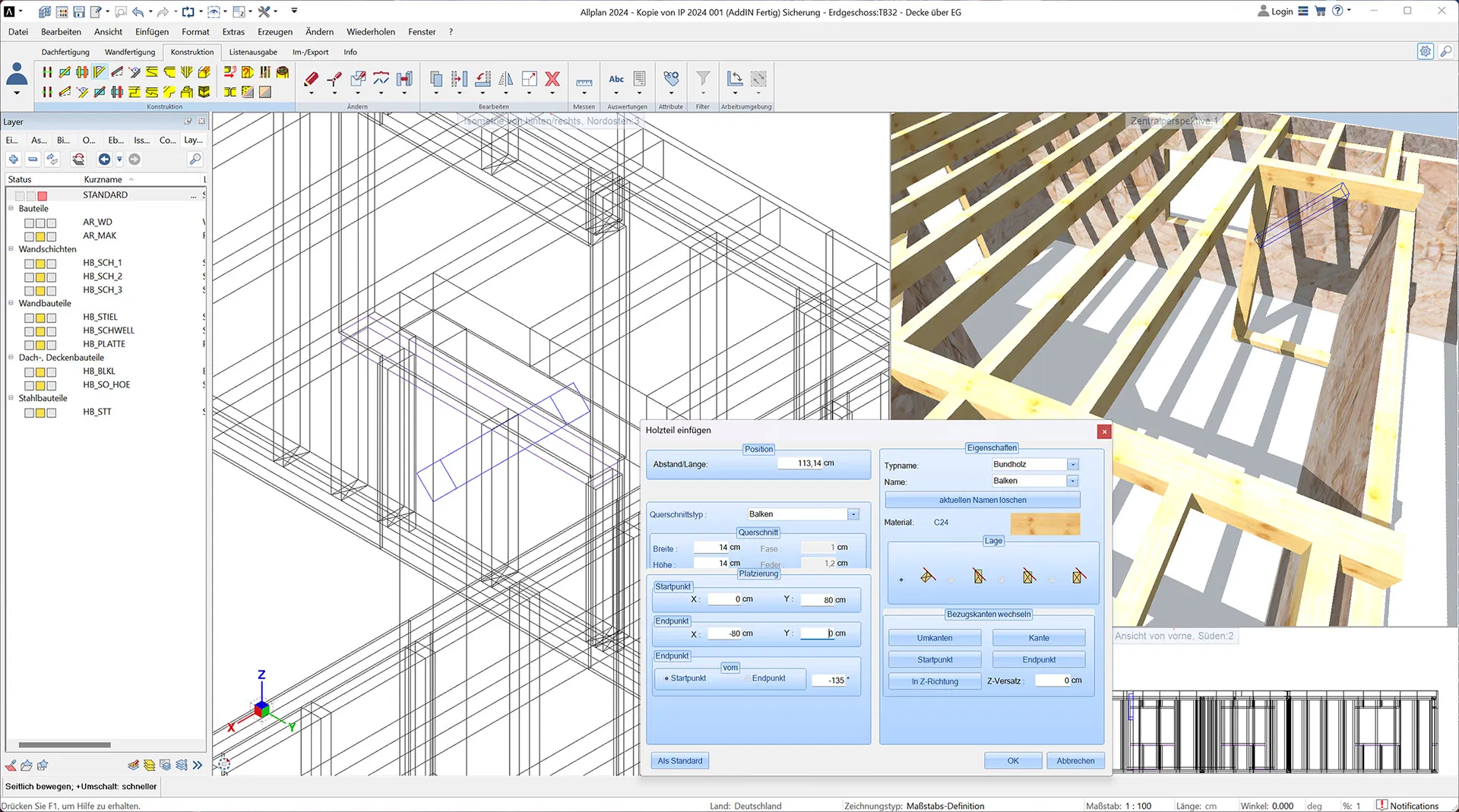Toggle the yellow status box for HB_STIEL layer
1459x812 pixels.
40,318
